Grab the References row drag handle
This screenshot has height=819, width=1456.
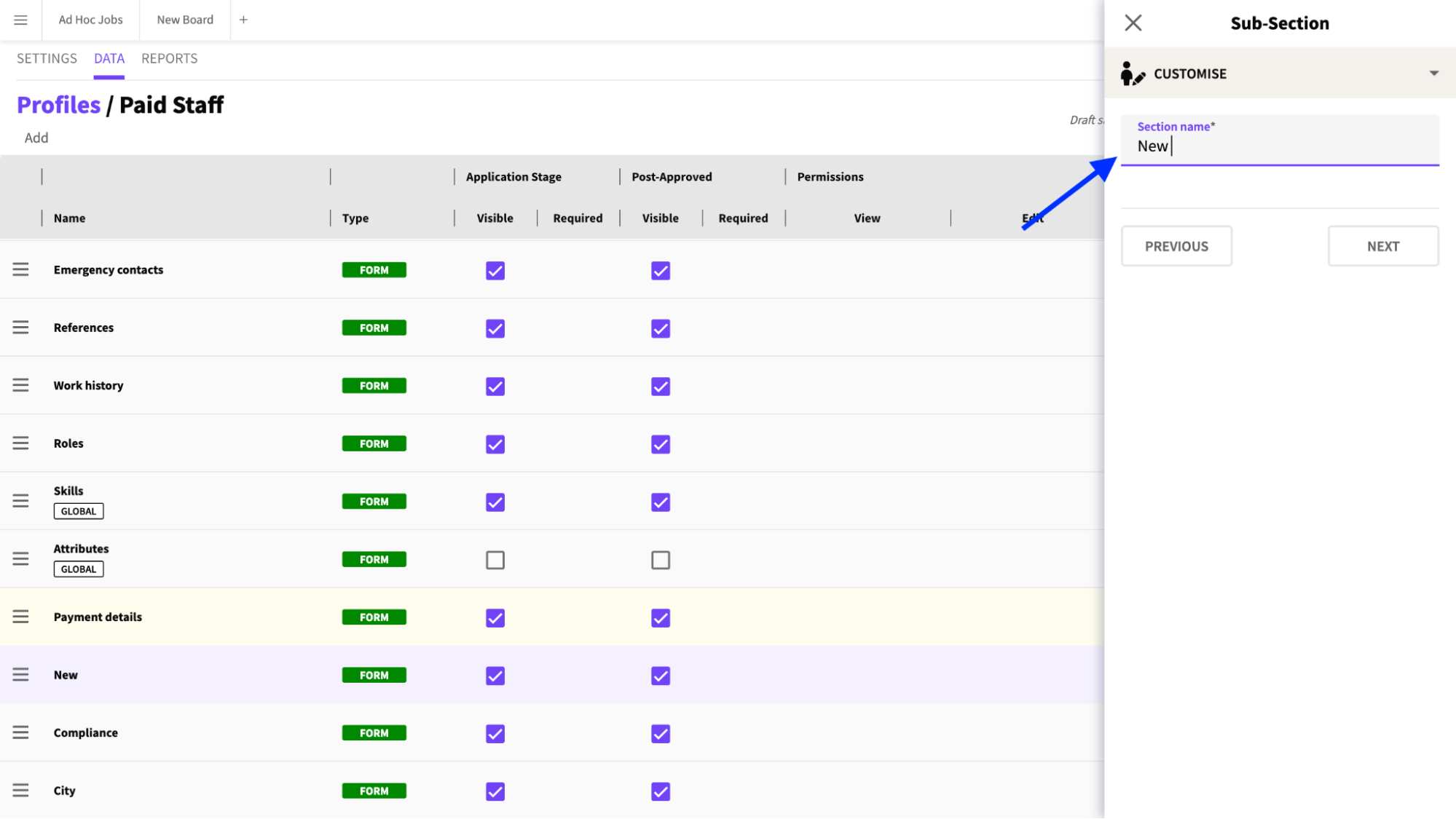(x=20, y=328)
